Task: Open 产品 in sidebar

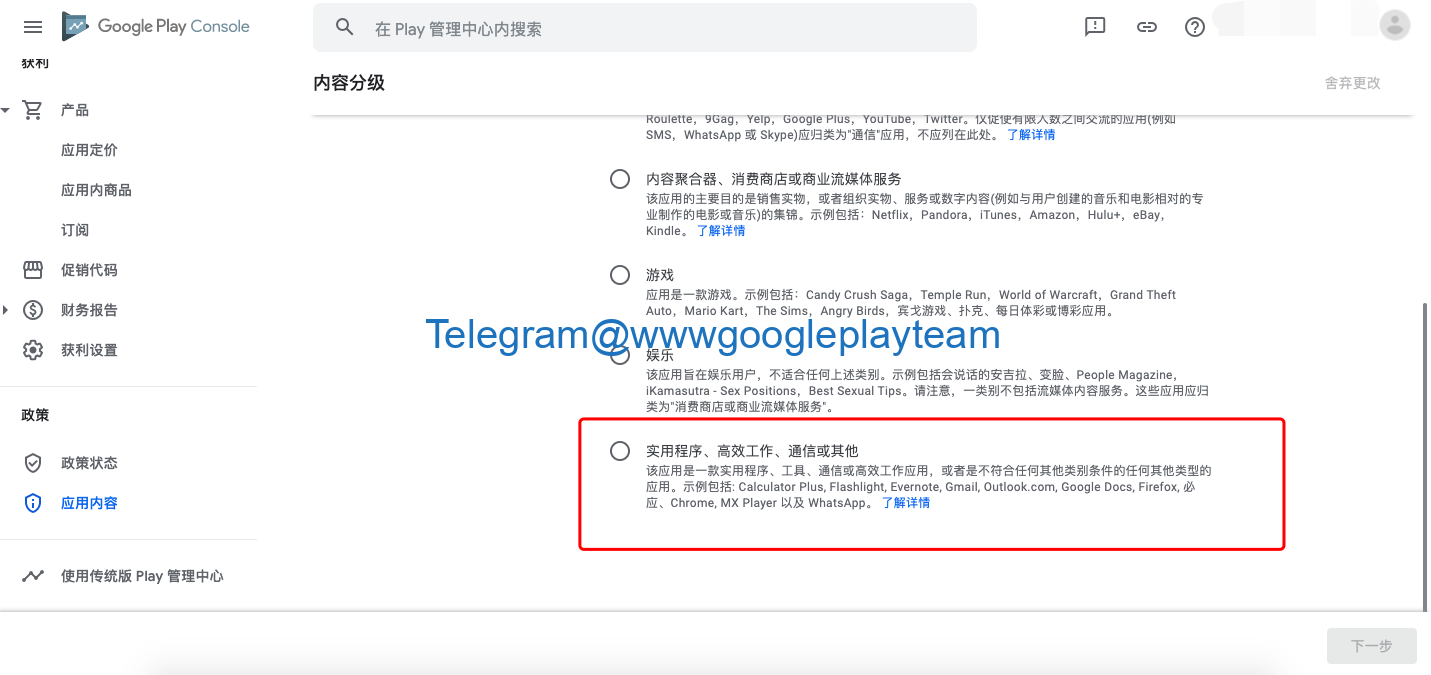Action: pyautogui.click(x=75, y=110)
